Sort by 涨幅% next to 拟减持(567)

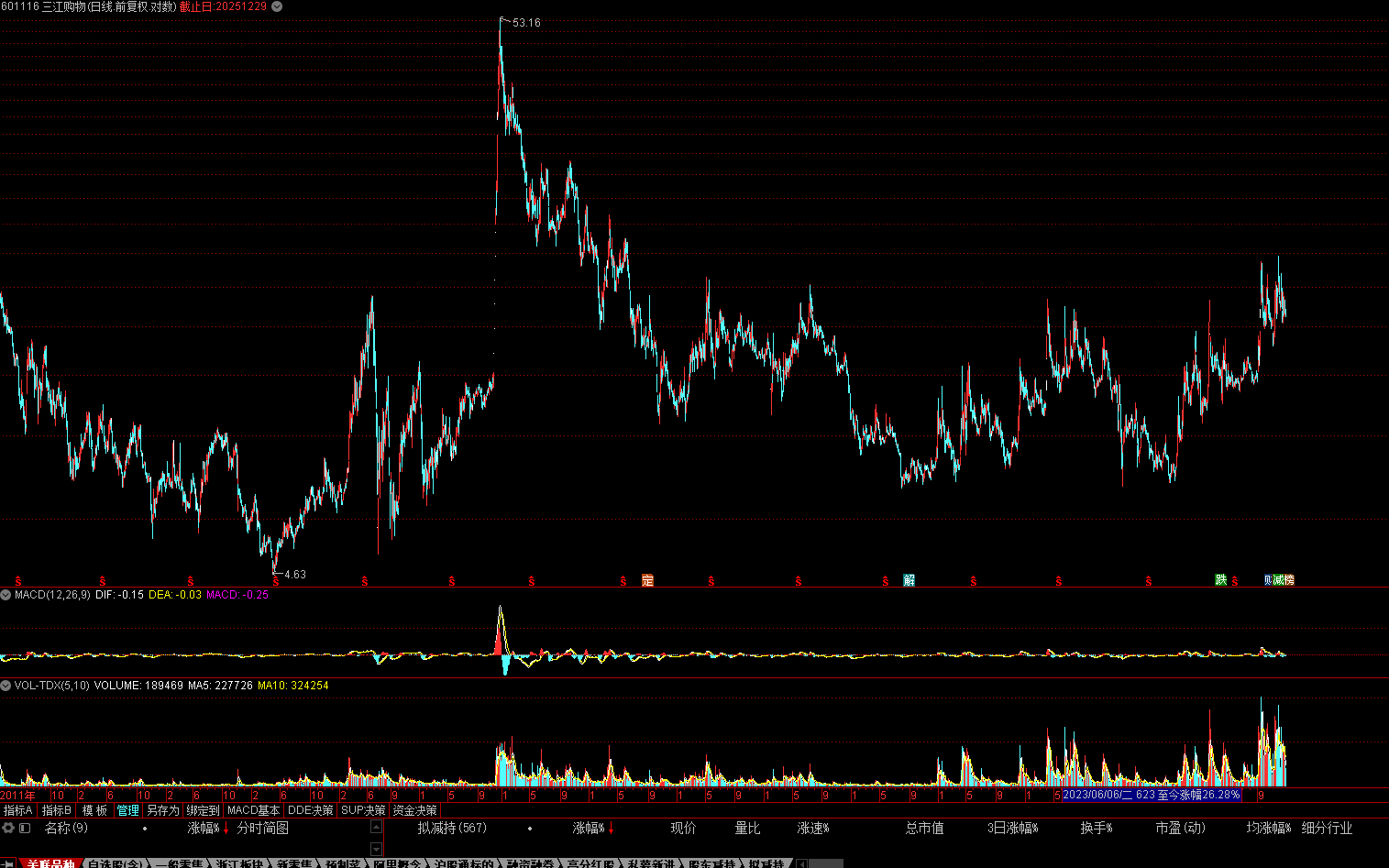click(589, 828)
